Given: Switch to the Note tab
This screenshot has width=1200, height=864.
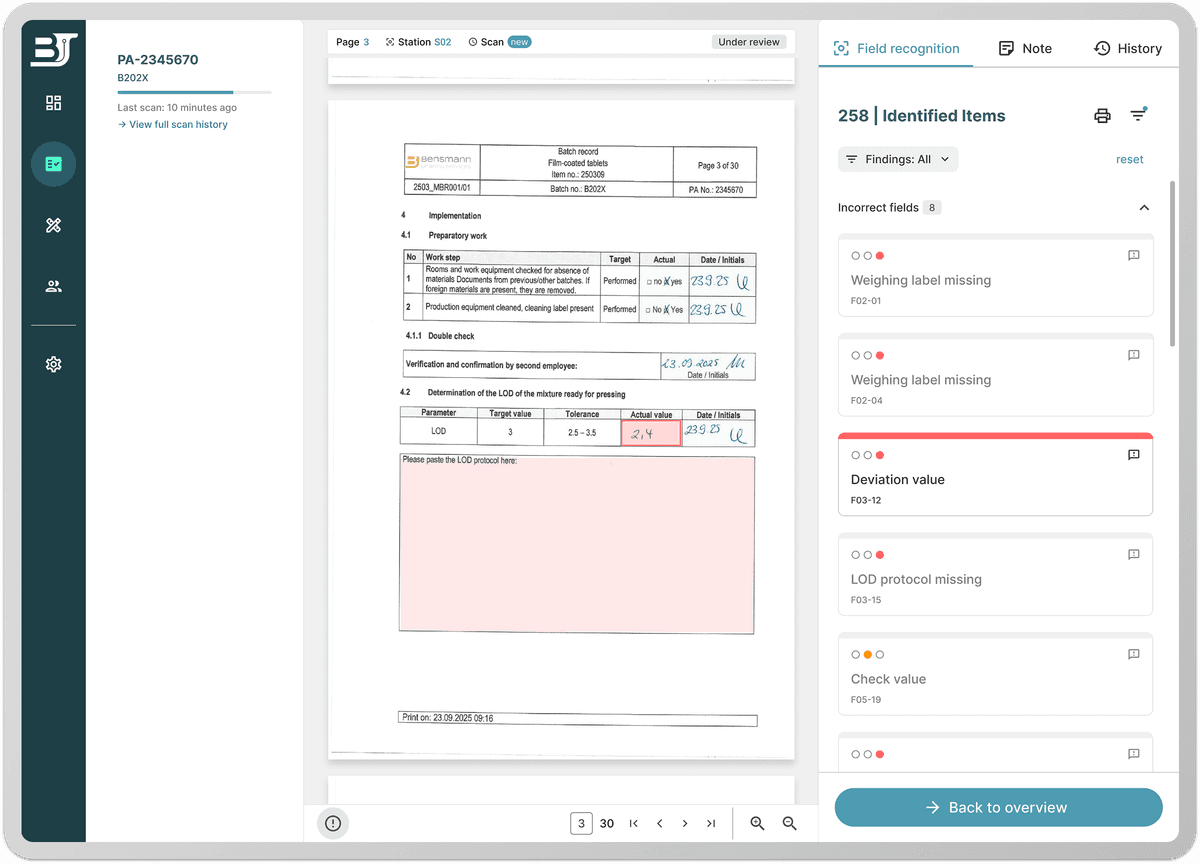Looking at the screenshot, I should 1025,48.
